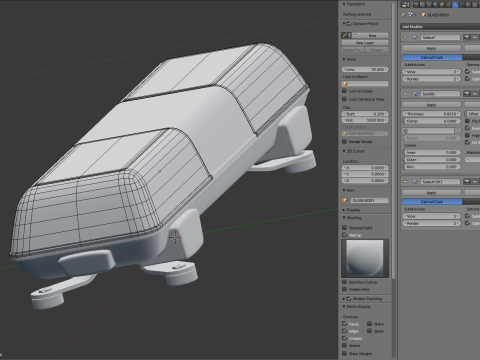Open the Scene properties tab icon

(429, 4)
